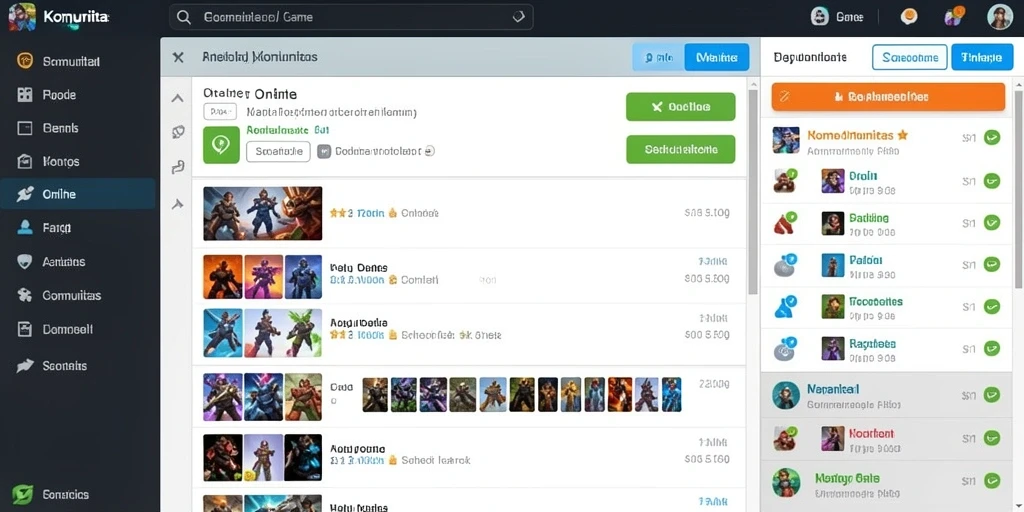Image resolution: width=1024 pixels, height=512 pixels.
Task: Click the orange Roalaueooilos button
Action: click(x=888, y=97)
